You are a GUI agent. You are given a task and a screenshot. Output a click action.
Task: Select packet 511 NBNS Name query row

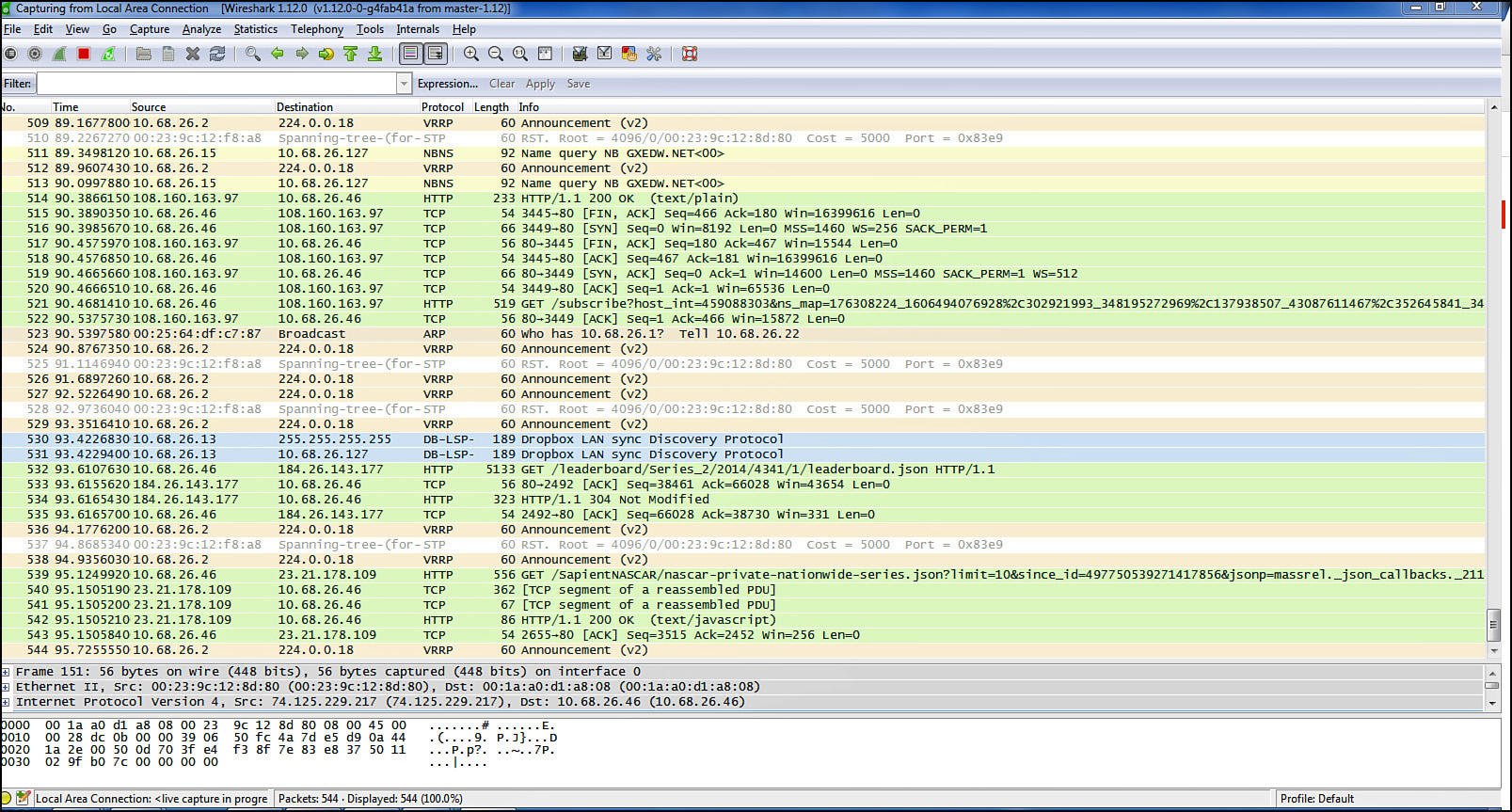tap(743, 153)
